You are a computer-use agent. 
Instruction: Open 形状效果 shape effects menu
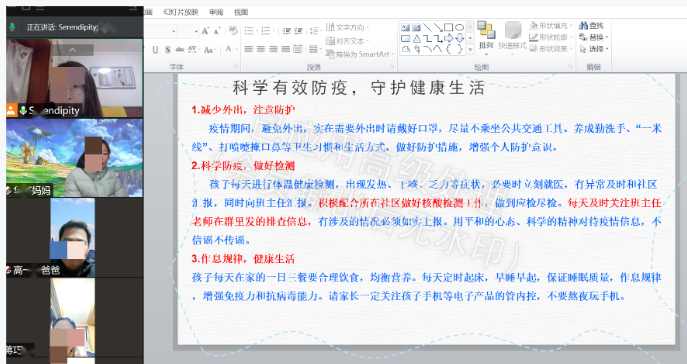point(551,49)
